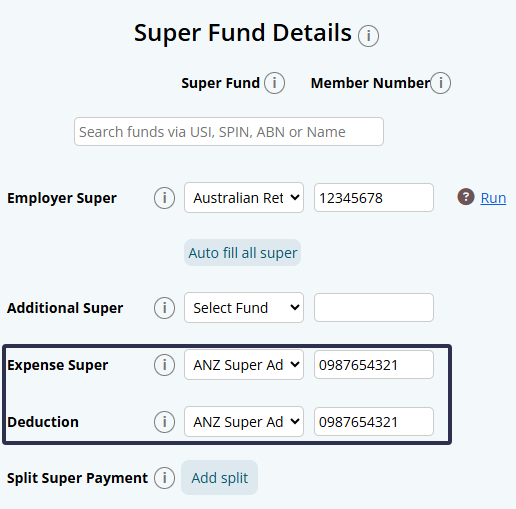Click info icon next to Super Fund column
Screen dimensions: 516x509
(274, 83)
